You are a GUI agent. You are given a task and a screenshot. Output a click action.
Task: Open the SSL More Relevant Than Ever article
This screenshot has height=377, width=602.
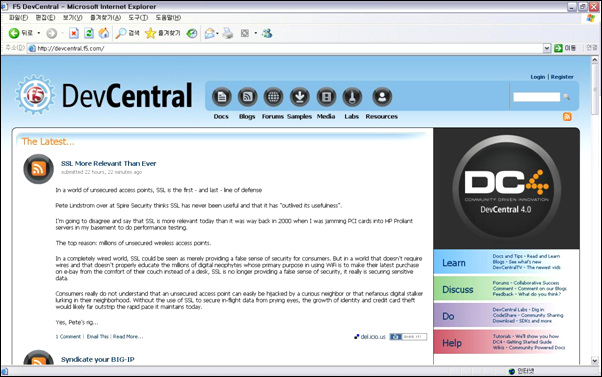click(x=109, y=164)
